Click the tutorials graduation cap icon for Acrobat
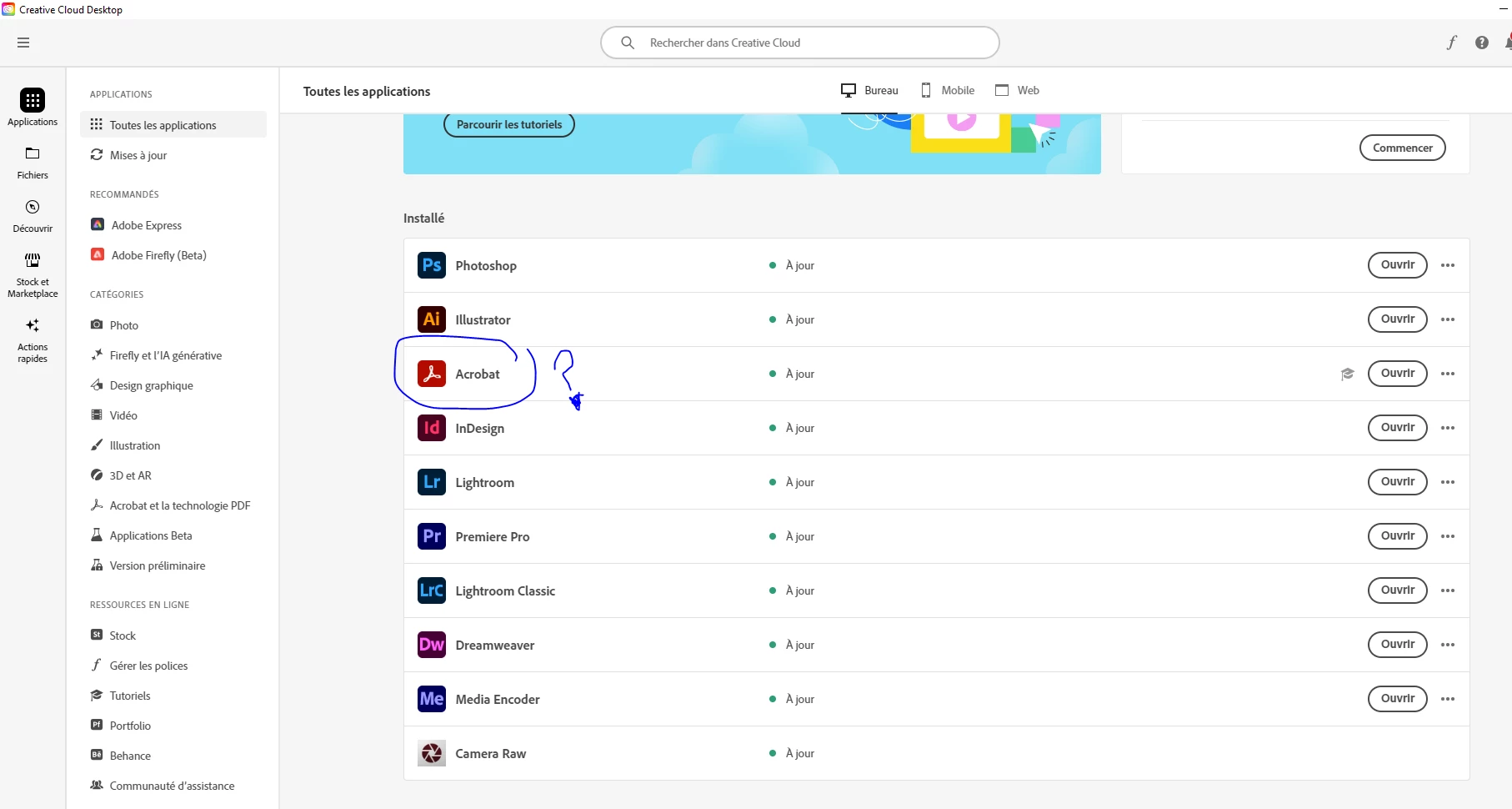1512x809 pixels. pos(1347,374)
